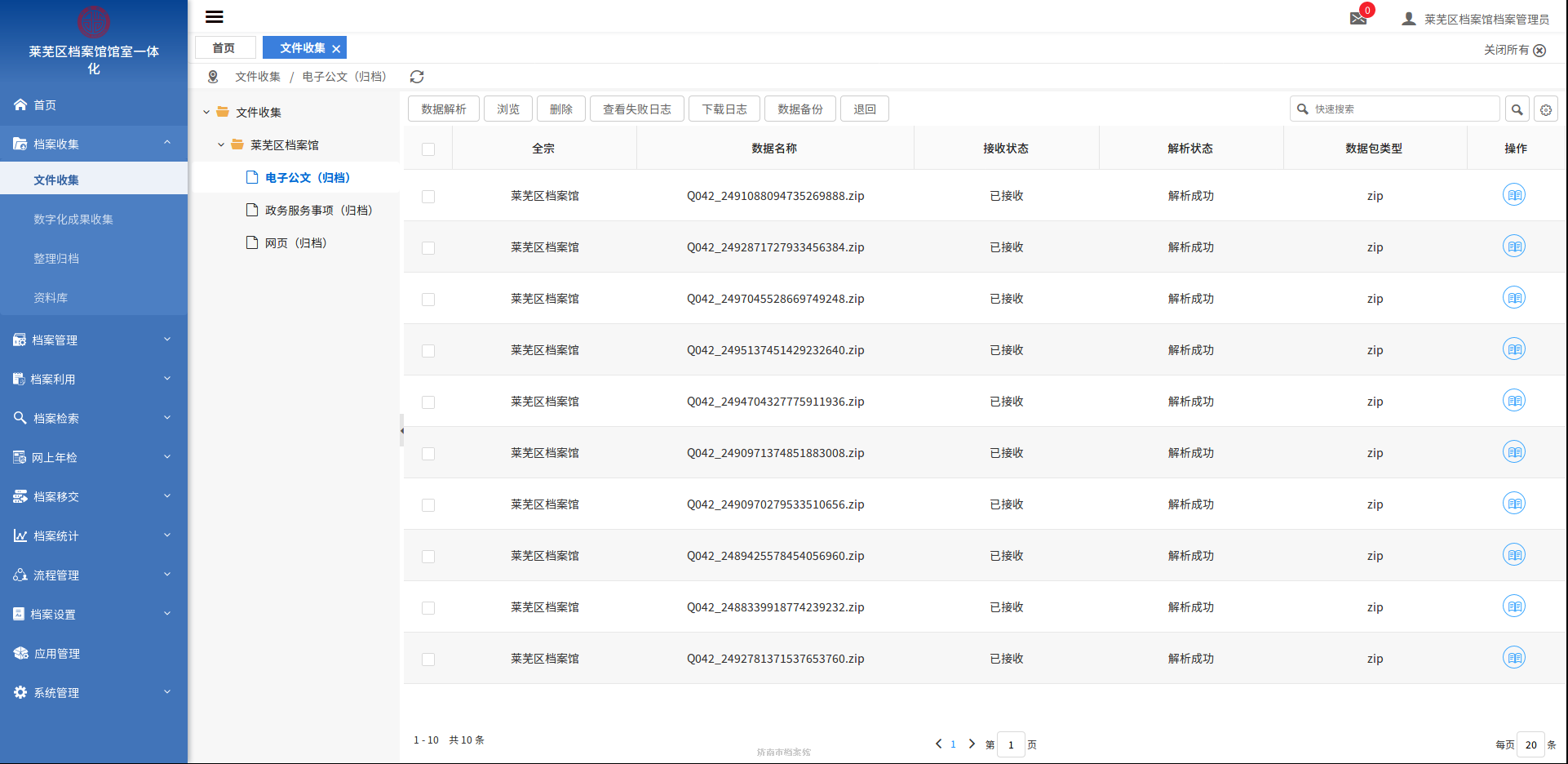Image resolution: width=1568 pixels, height=764 pixels.
Task: Open details icon for Q042_2491088094735269888.zip
Action: [x=1514, y=195]
